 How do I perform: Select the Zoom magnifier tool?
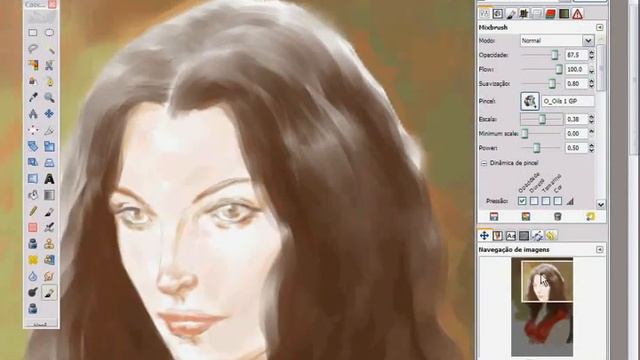49,98
